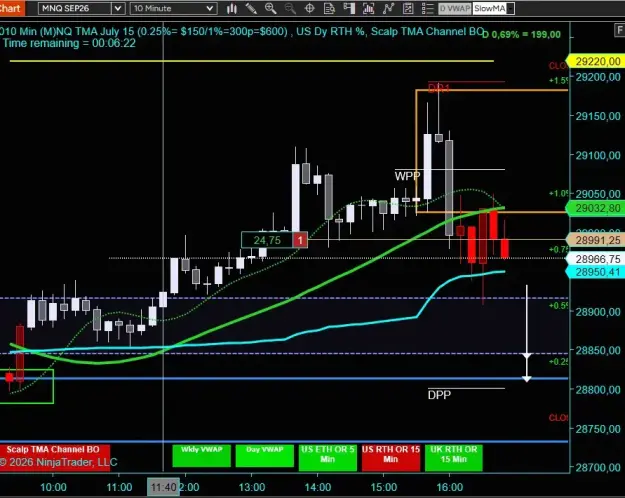Click the red 1 quantity box
The width and height of the screenshot is (625, 498).
click(x=300, y=240)
